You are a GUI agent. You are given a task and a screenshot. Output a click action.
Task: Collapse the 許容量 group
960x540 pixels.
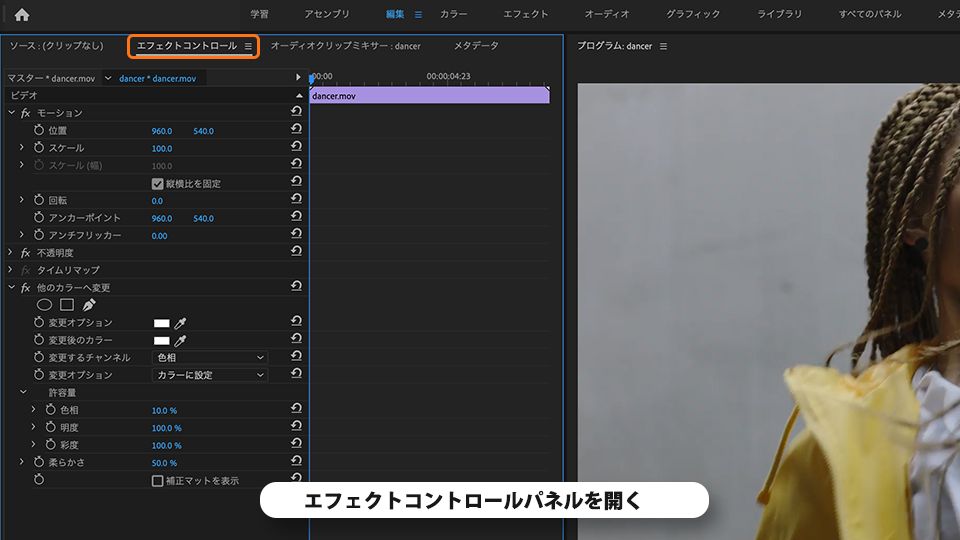(x=23, y=392)
